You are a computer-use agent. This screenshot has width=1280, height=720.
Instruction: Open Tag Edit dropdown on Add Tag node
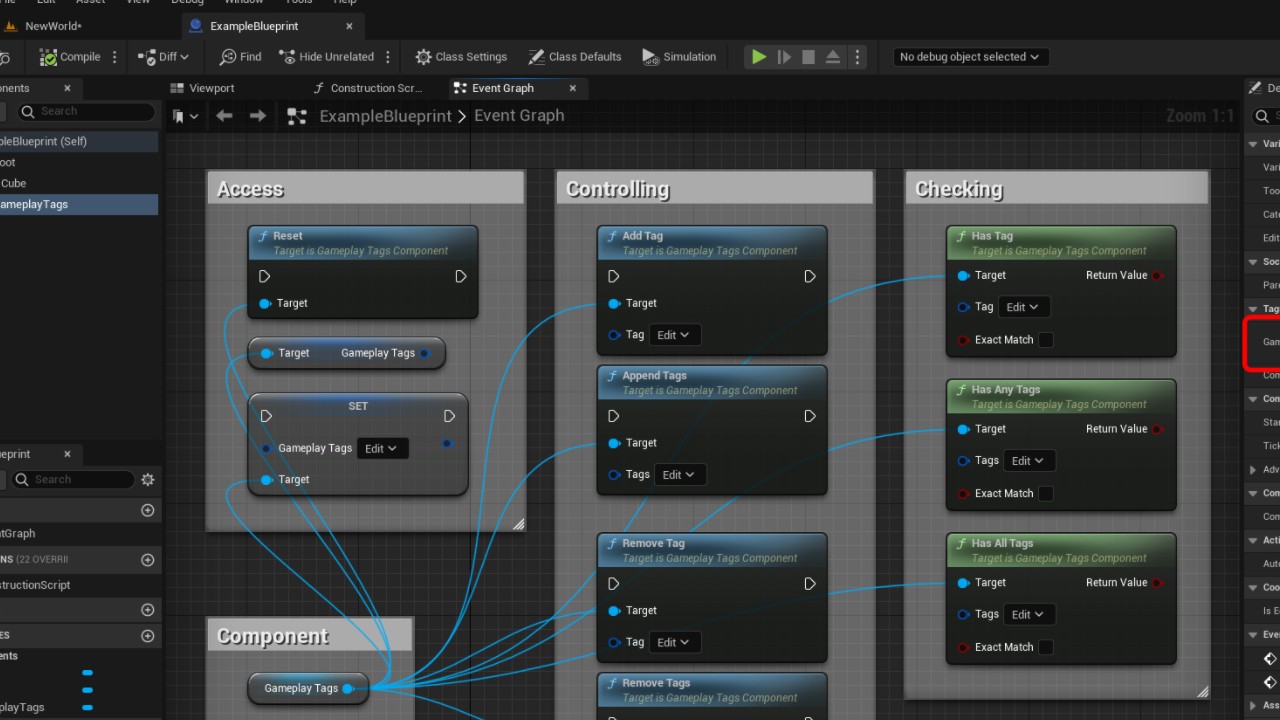[x=675, y=335]
